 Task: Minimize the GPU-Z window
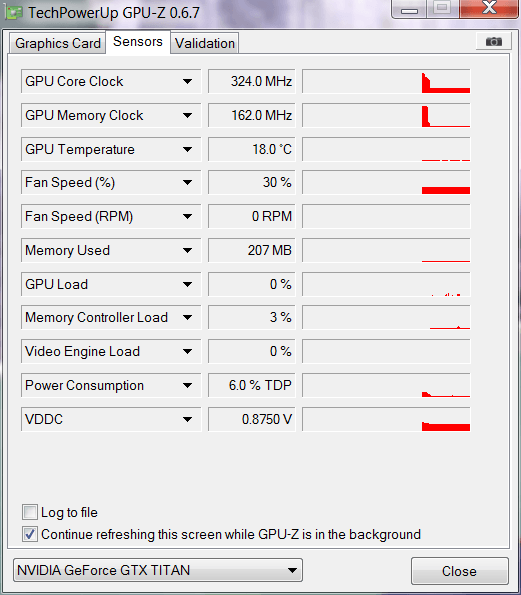(409, 8)
